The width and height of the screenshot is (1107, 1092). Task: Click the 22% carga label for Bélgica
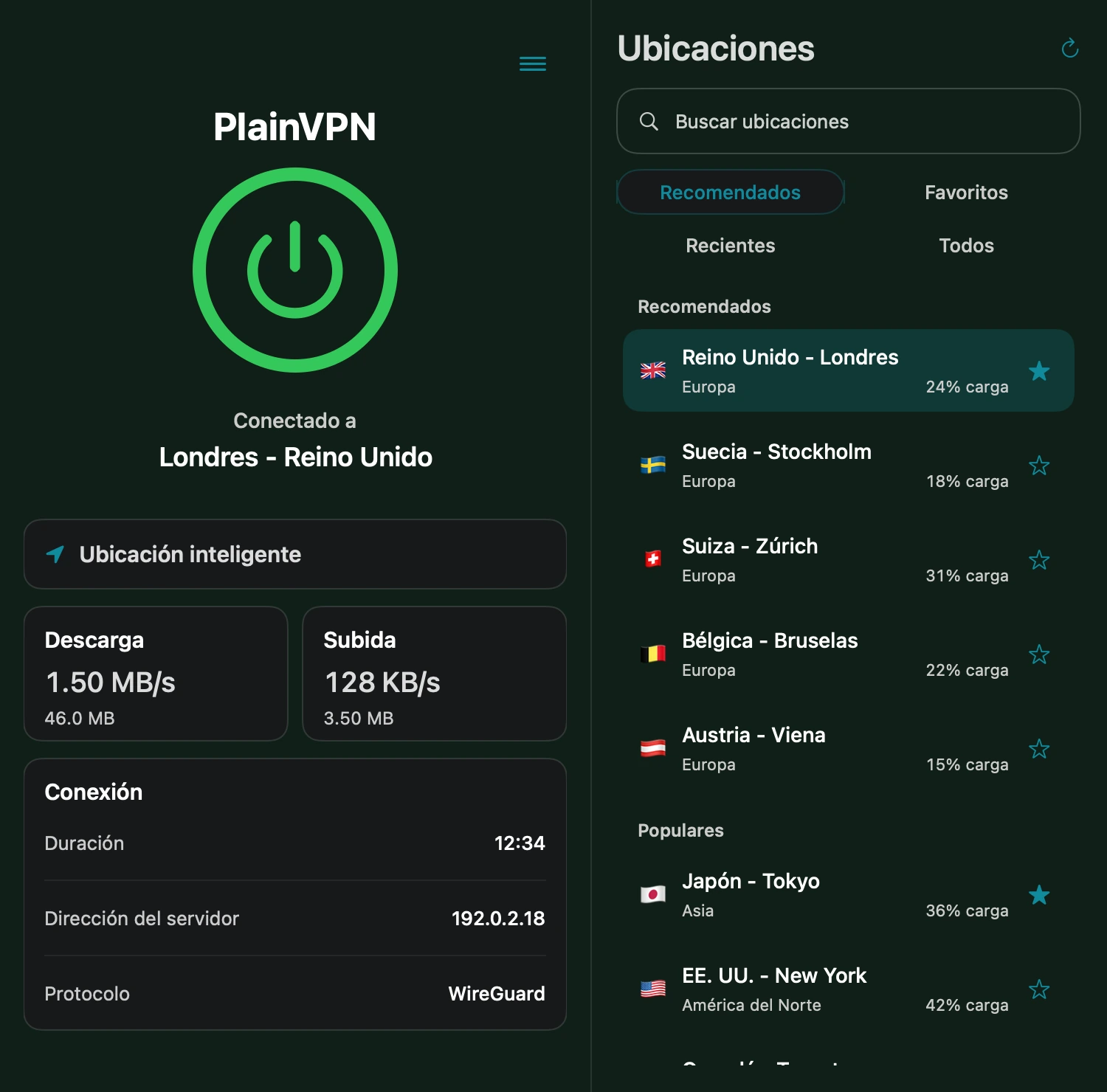tap(967, 670)
